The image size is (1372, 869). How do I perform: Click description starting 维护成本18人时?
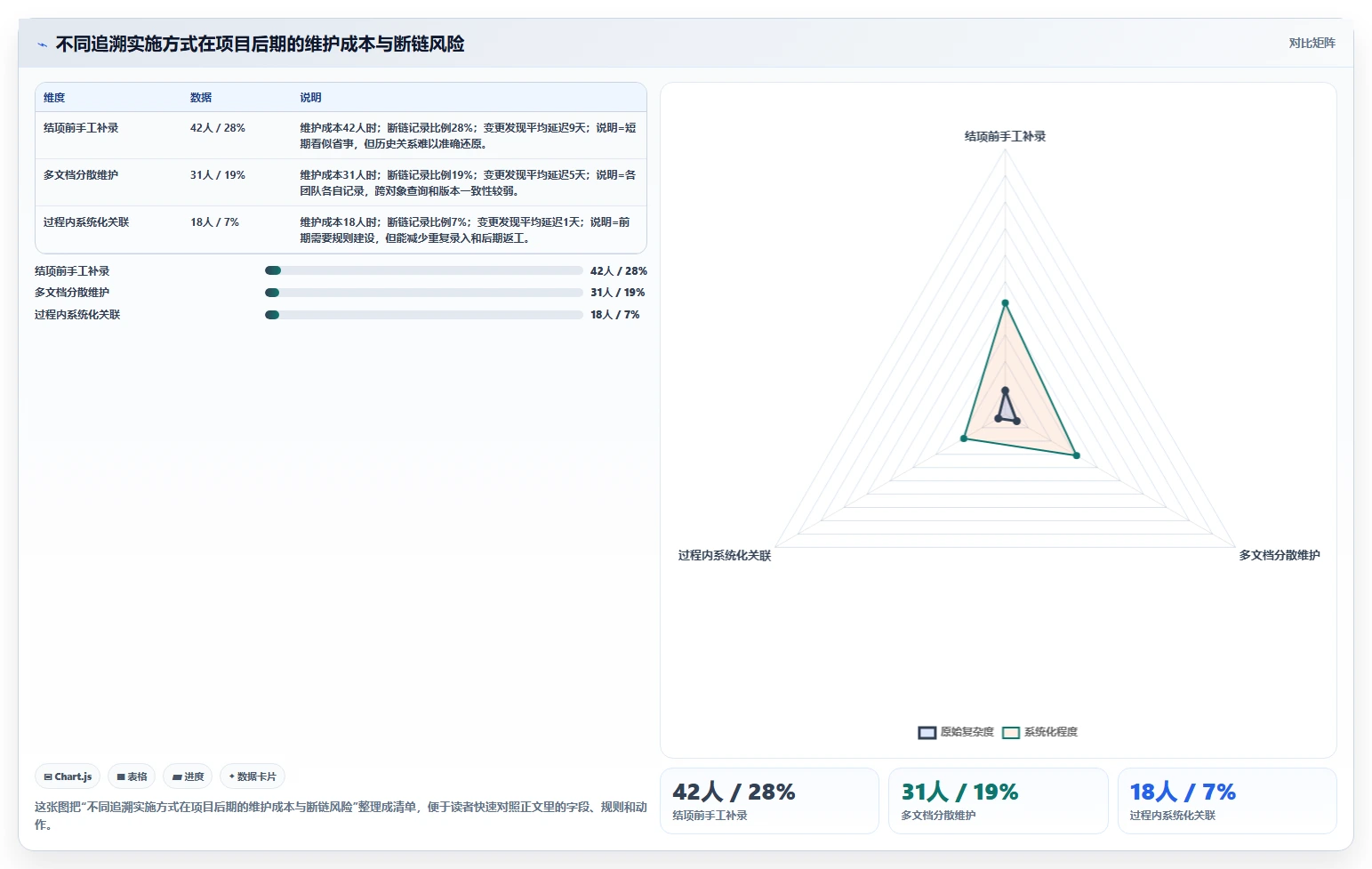465,230
